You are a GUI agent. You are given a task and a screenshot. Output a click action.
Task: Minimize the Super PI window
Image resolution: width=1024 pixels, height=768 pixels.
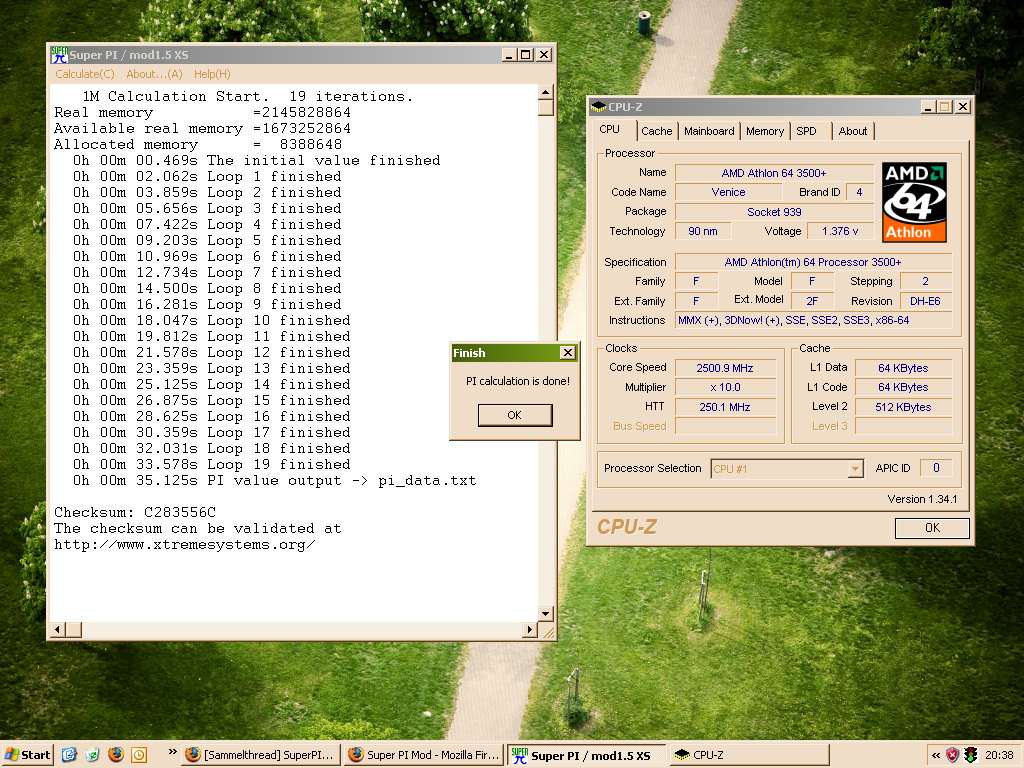point(509,55)
